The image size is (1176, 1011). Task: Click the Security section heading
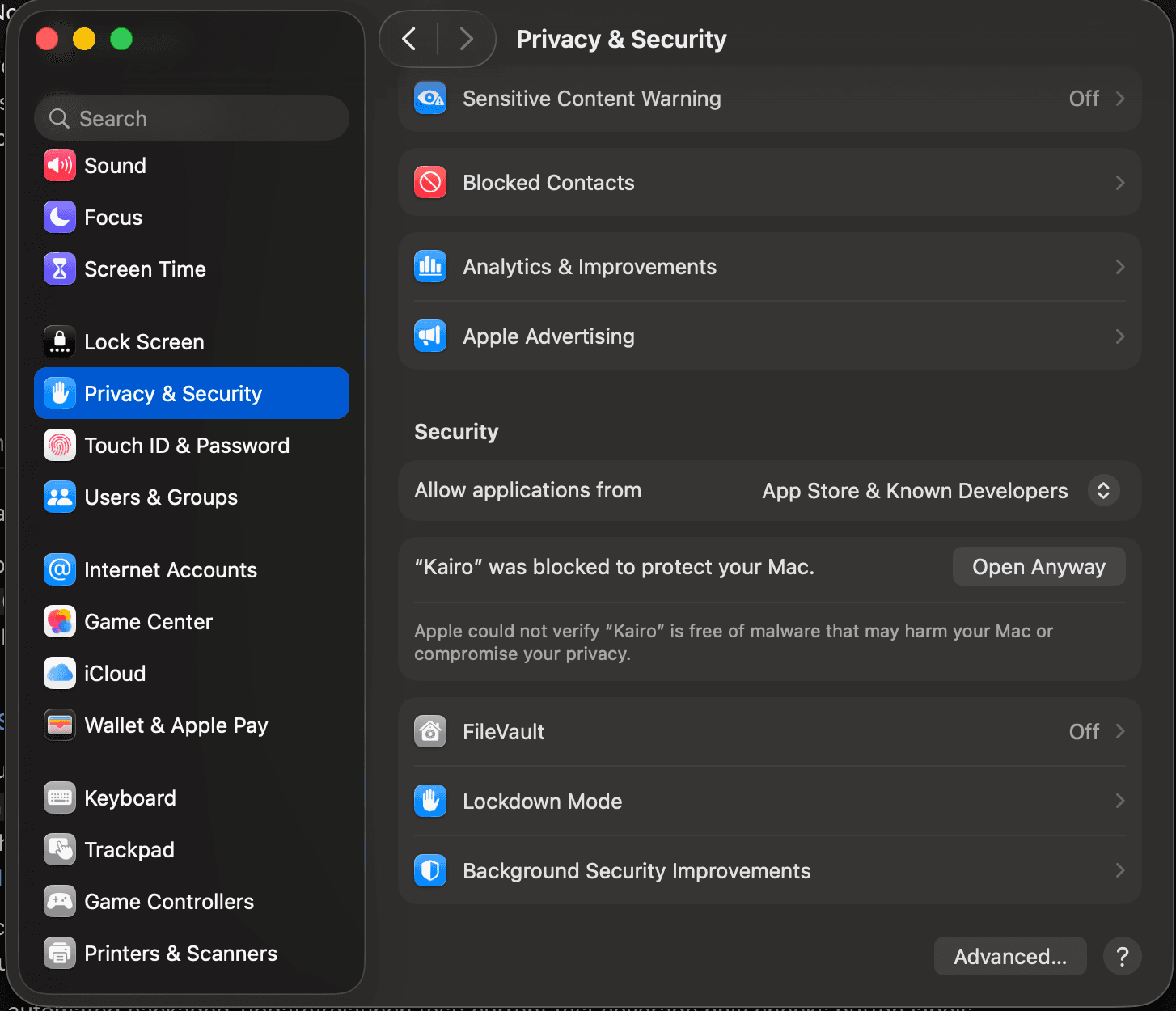(456, 432)
